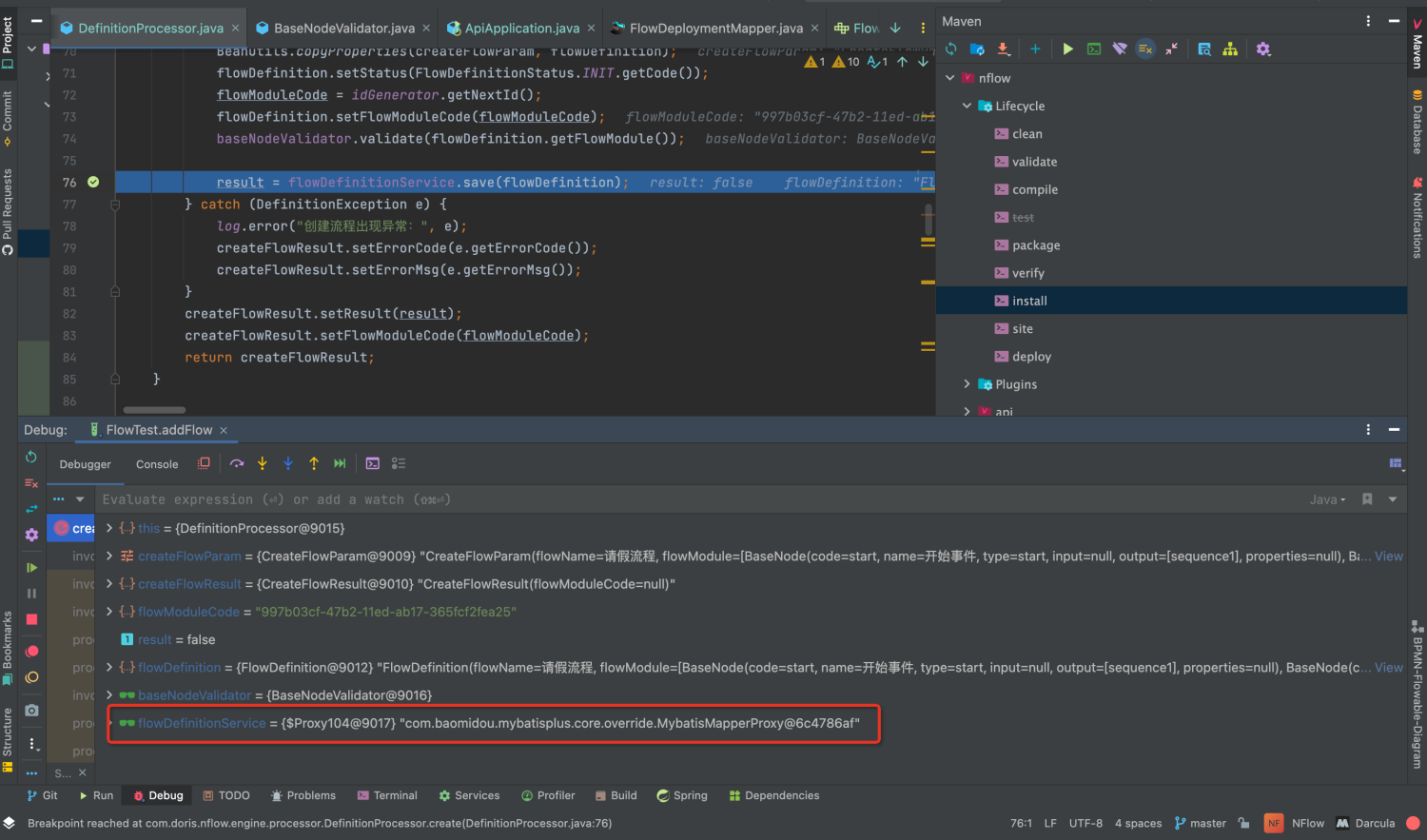Viewport: 1427px width, 840px height.
Task: Run the selected Maven build
Action: [x=1067, y=49]
